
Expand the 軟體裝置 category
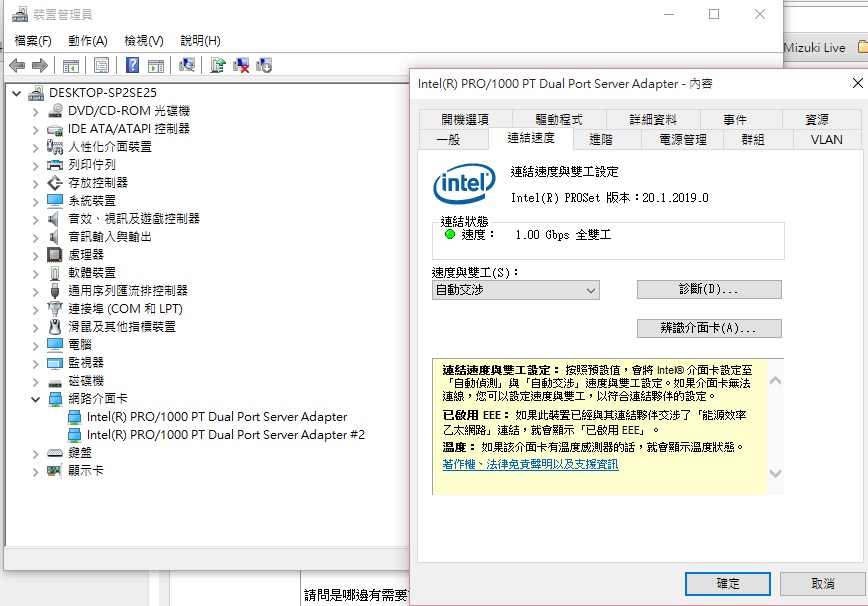36,273
